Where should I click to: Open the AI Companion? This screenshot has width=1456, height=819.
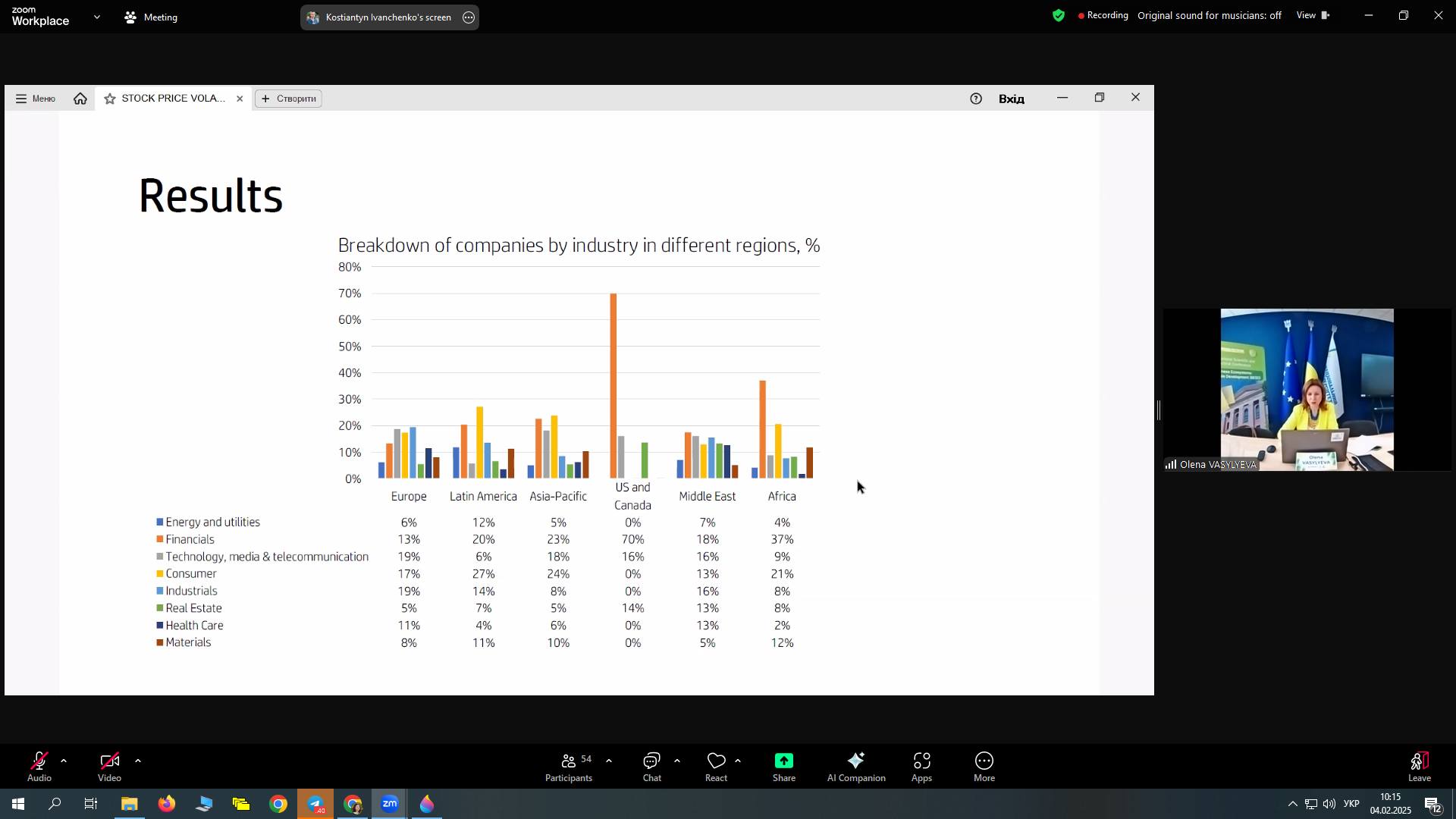tap(855, 766)
